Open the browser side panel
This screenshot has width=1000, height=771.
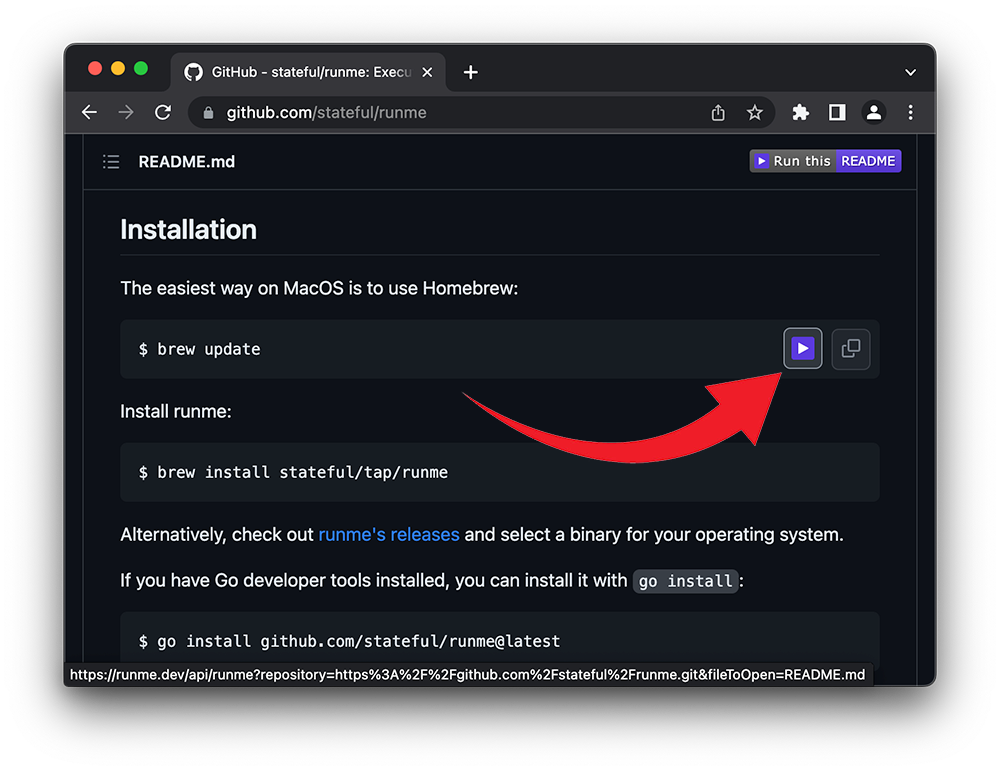point(837,112)
